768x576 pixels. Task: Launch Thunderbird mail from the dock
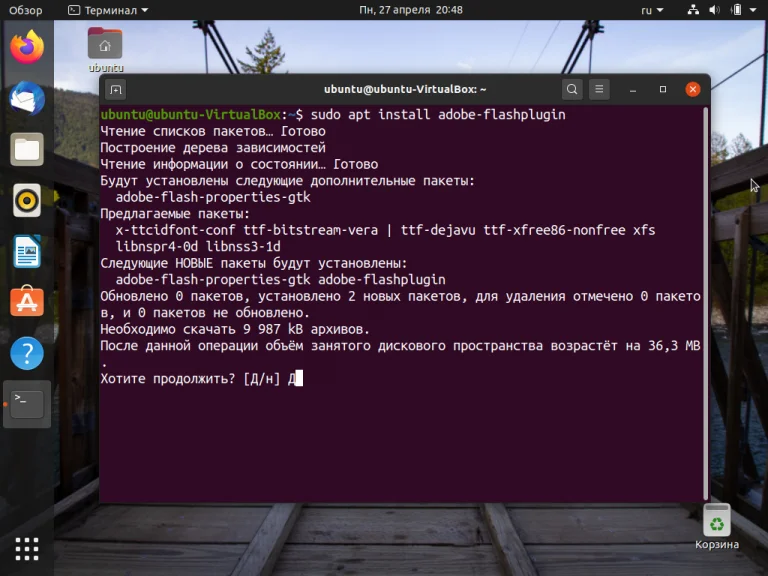pos(27,98)
